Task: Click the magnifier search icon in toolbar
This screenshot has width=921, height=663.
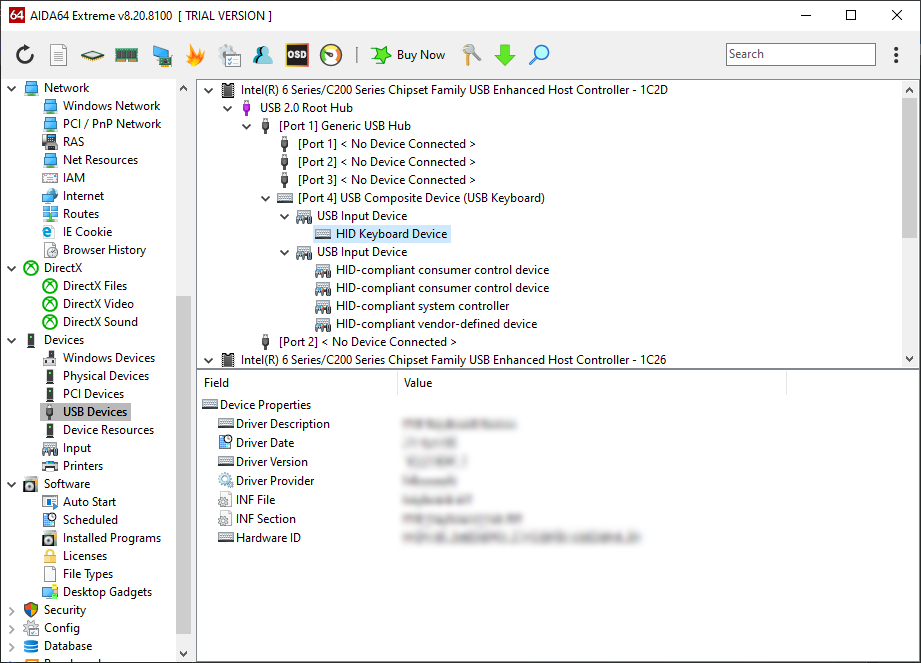Action: point(539,55)
